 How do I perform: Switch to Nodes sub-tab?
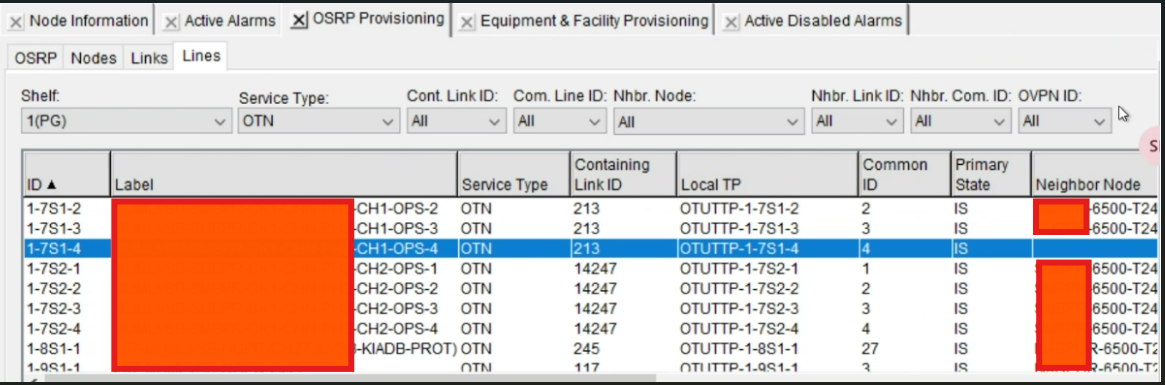94,58
